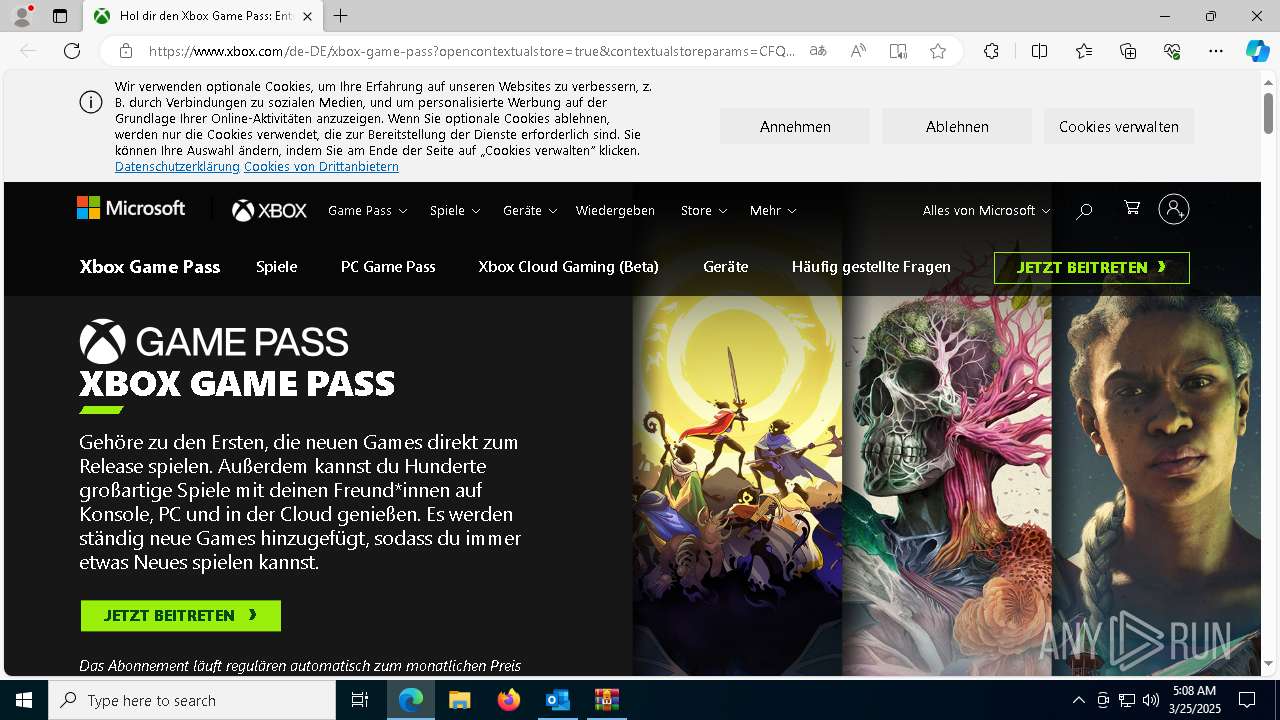
Task: Add page to favorites star
Action: [938, 51]
